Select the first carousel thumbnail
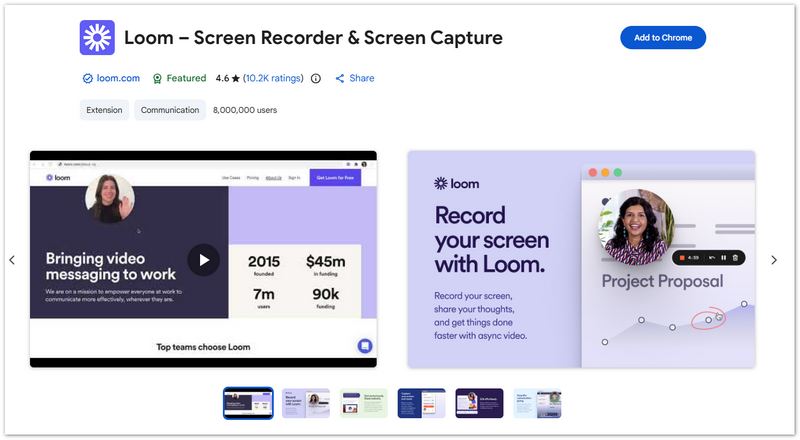Screen dimensions: 800x440 (x=248, y=403)
